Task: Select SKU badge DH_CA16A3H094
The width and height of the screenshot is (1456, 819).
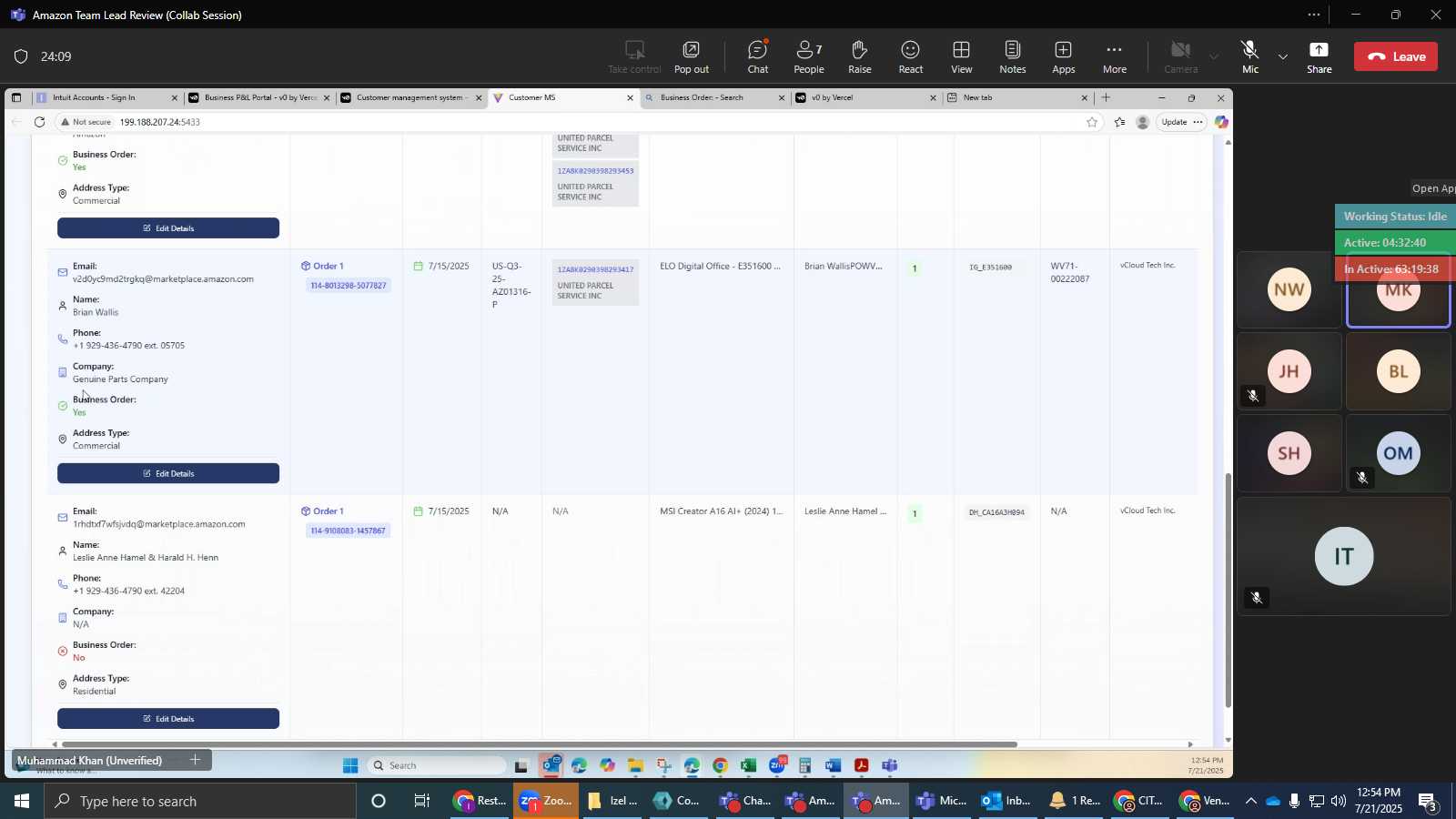Action: [x=996, y=512]
